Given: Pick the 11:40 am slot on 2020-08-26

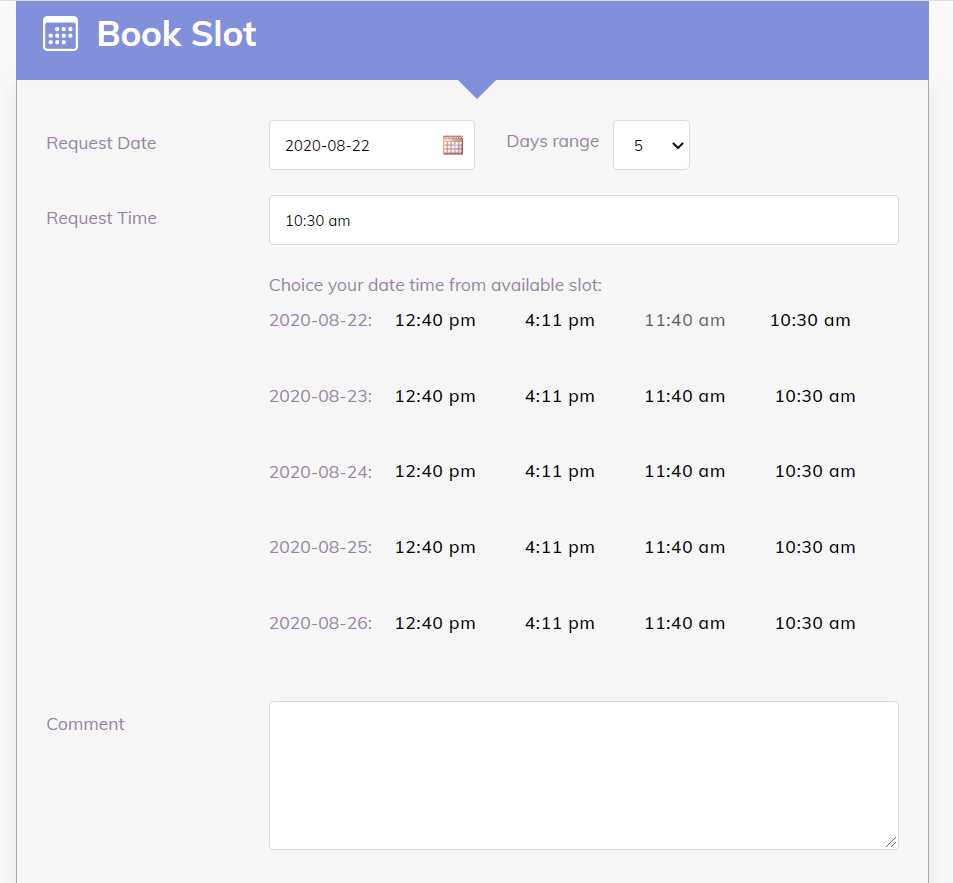Looking at the screenshot, I should point(684,622).
